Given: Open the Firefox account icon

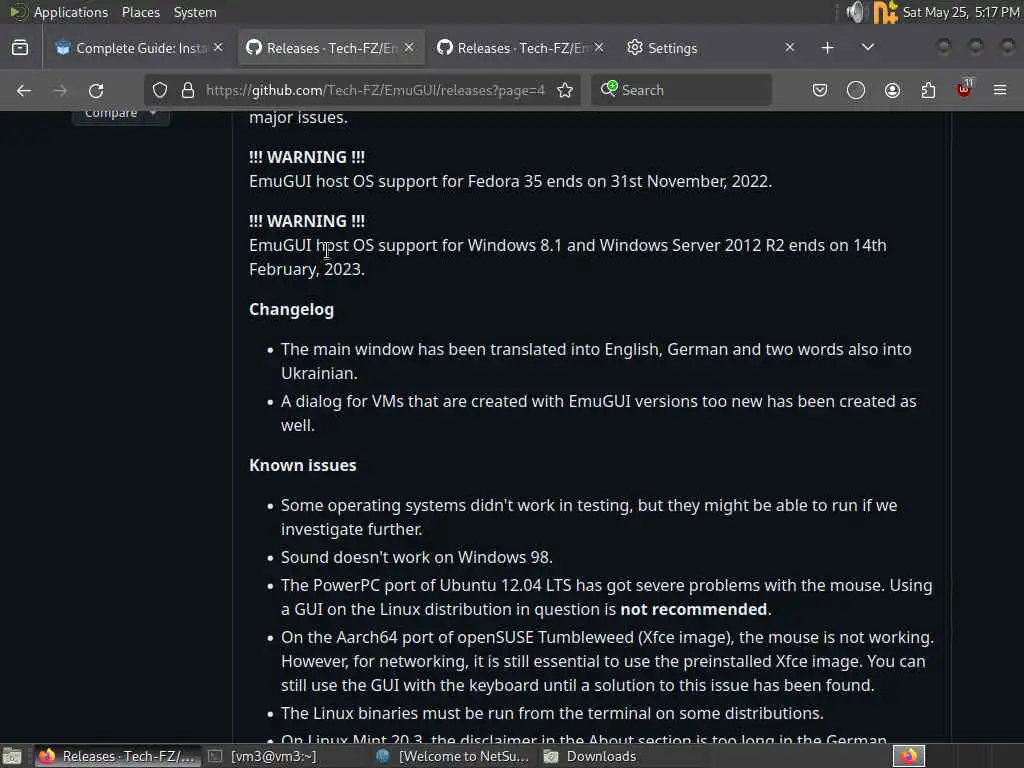Looking at the screenshot, I should tap(892, 90).
